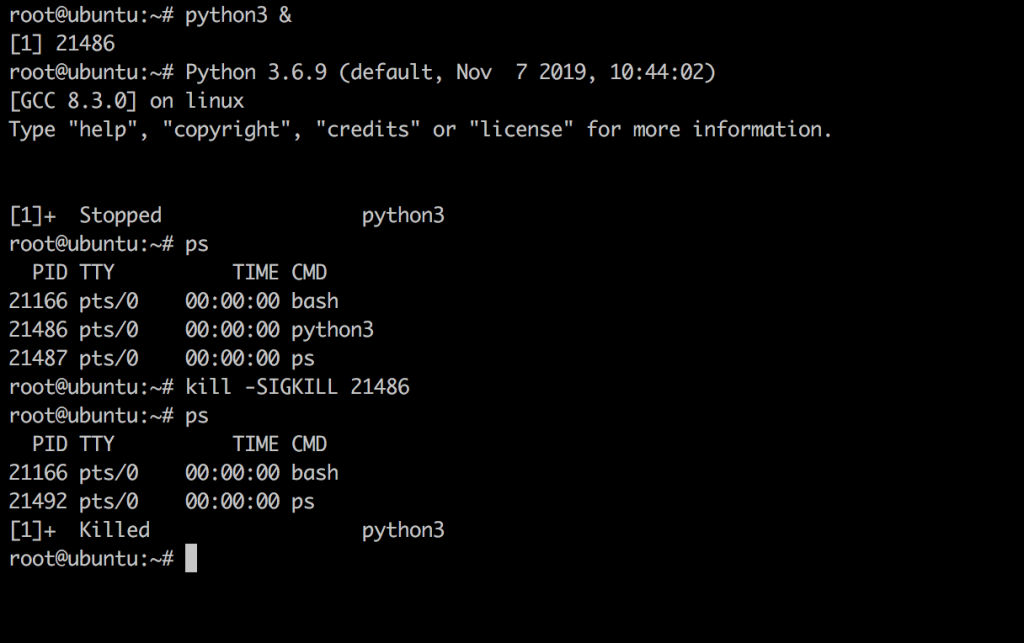
Task: Click the Python 3.6.9 version text
Action: click(x=256, y=72)
